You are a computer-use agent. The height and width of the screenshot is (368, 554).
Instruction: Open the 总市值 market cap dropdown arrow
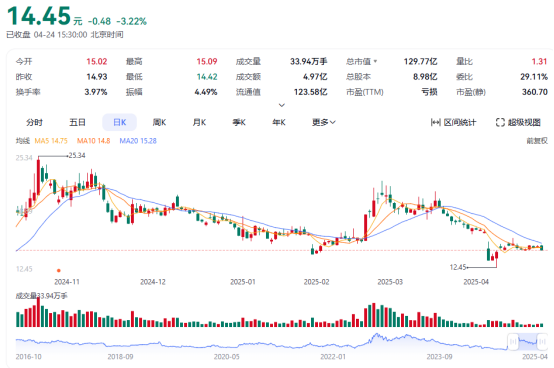[x=375, y=61]
